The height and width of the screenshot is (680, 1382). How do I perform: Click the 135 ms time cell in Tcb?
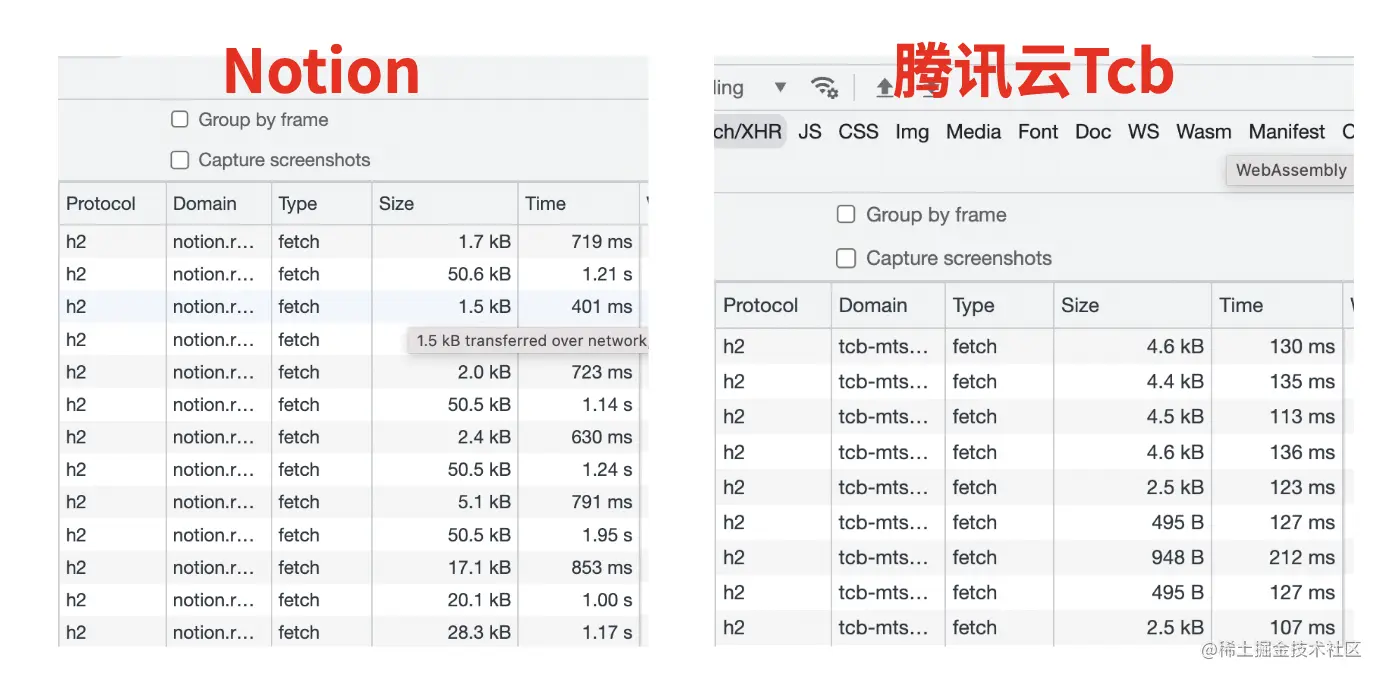tap(1277, 381)
